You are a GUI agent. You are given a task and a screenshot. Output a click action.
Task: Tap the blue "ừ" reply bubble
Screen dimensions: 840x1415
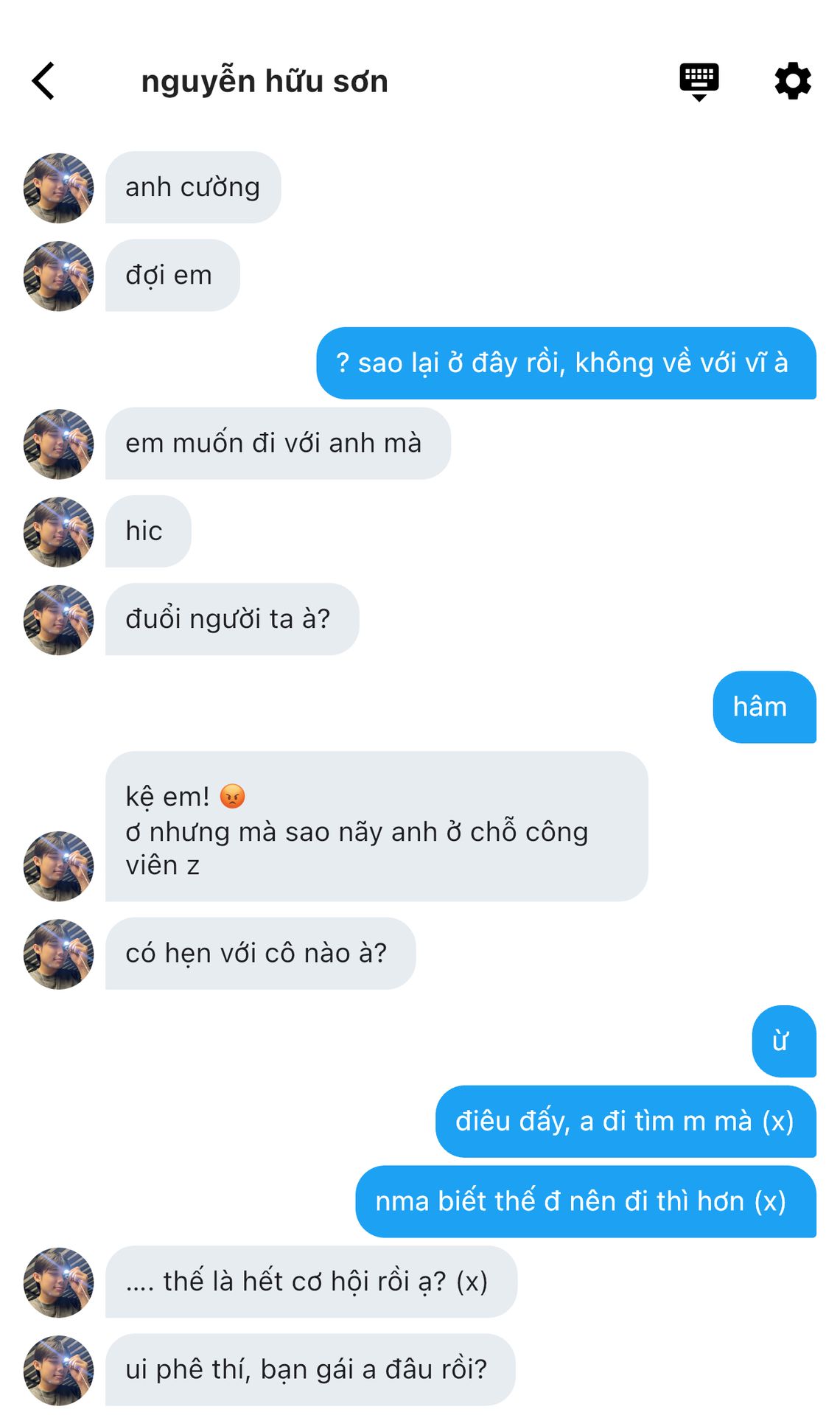tap(783, 1041)
